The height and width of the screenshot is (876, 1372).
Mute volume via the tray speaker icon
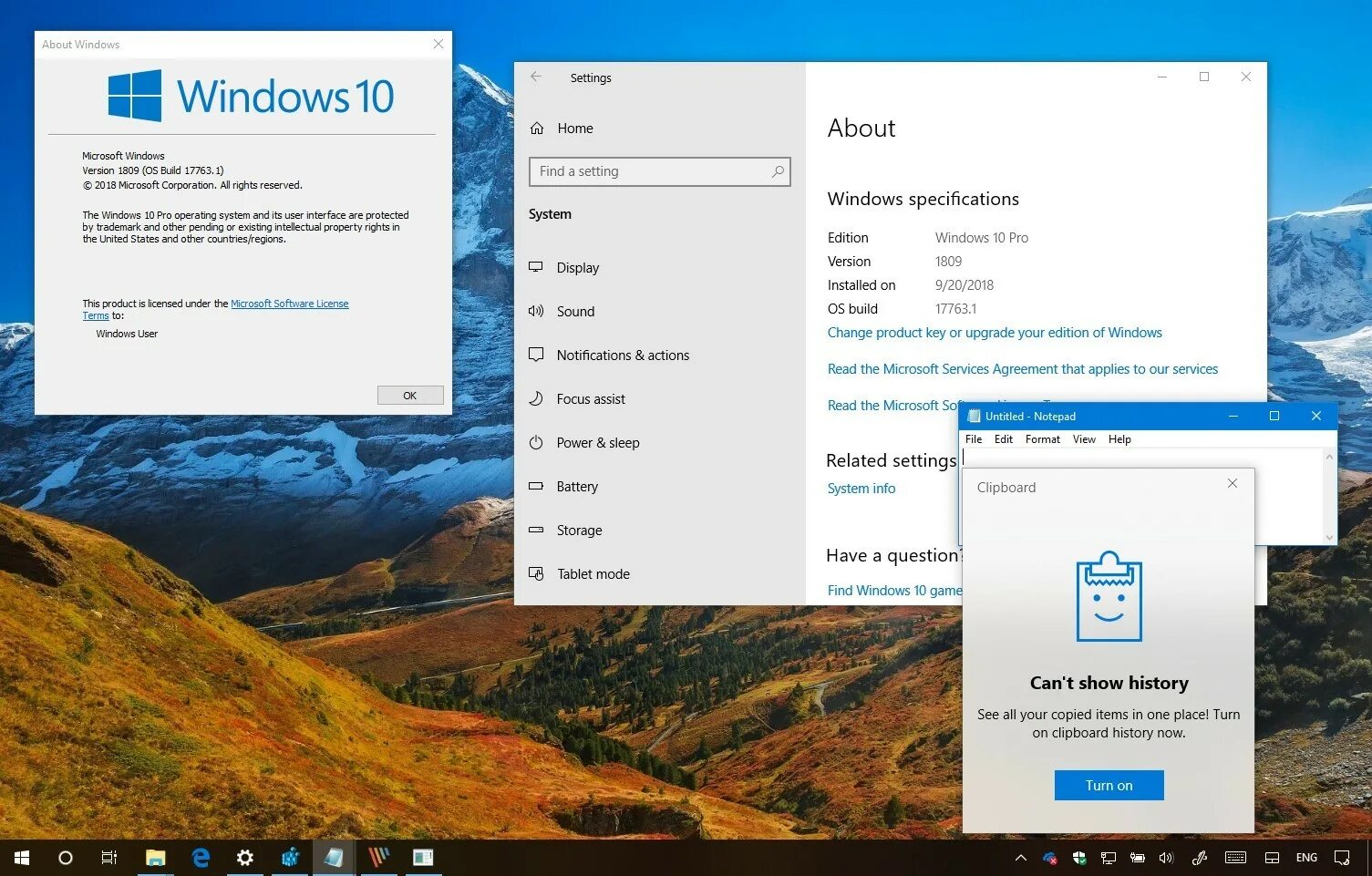pyautogui.click(x=1166, y=857)
